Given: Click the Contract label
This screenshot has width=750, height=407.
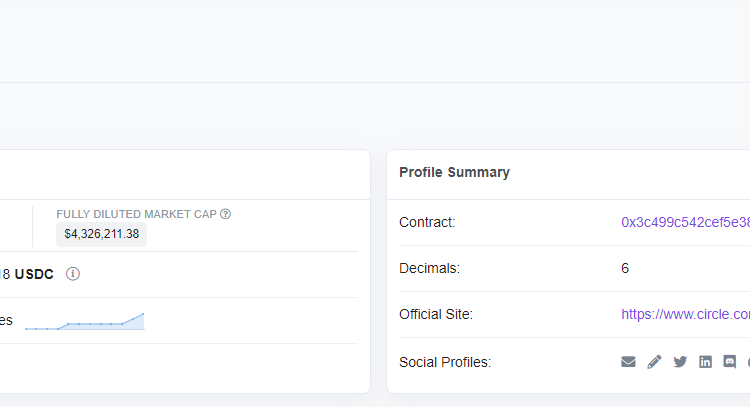Looking at the screenshot, I should click(427, 222).
